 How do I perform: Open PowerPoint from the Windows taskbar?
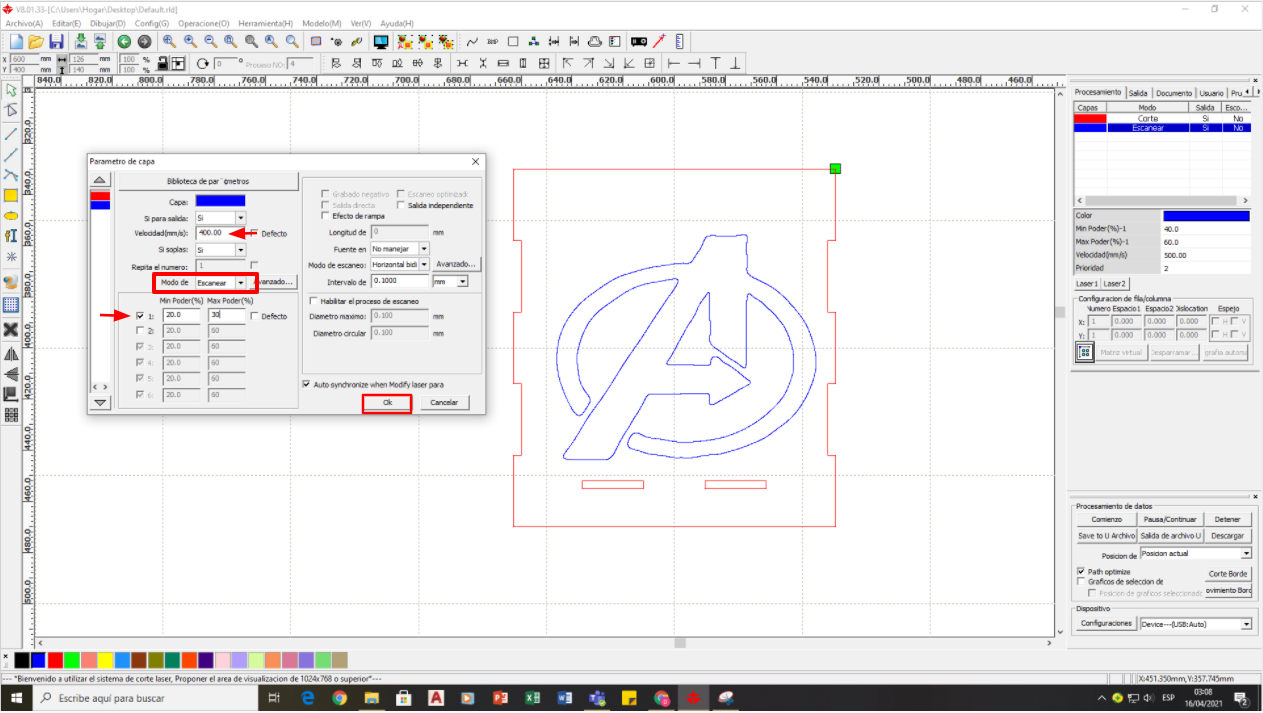pos(501,698)
